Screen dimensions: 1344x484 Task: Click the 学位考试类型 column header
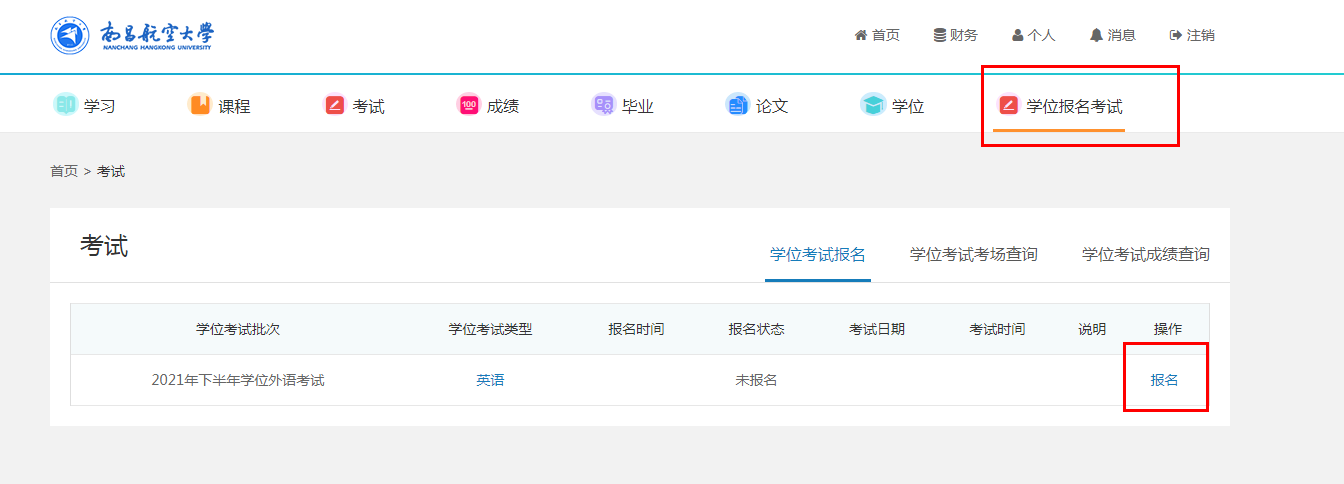point(490,329)
